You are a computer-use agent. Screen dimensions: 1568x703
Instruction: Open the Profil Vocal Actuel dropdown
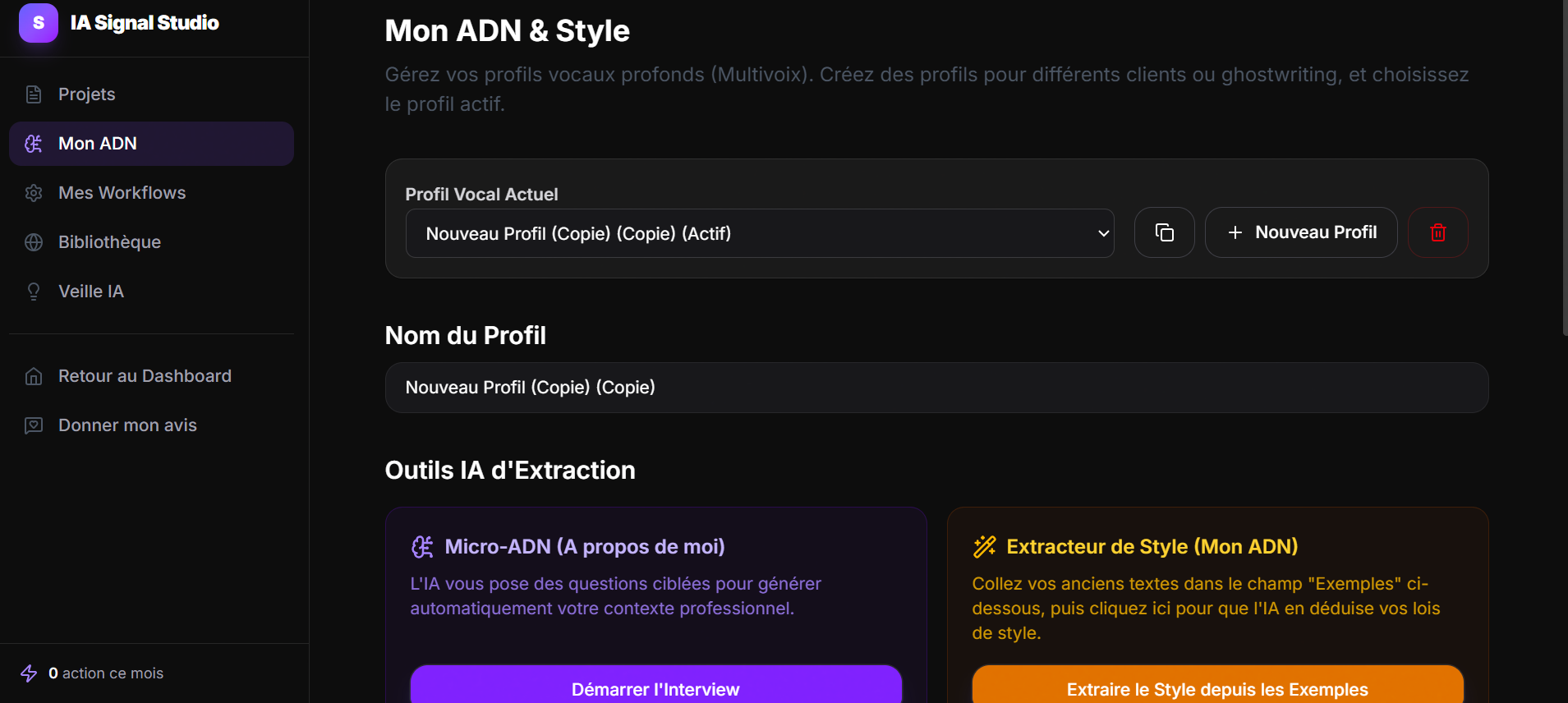(x=760, y=233)
